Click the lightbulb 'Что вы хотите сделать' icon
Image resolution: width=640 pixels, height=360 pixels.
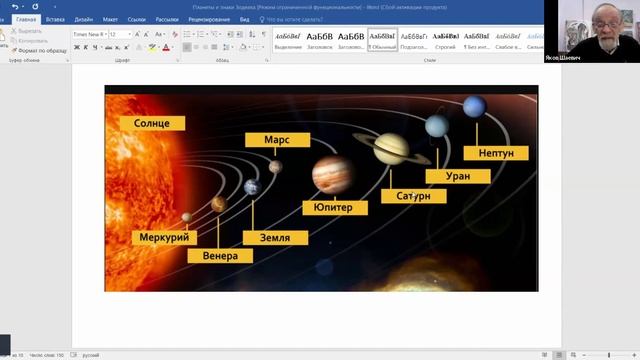tap(262, 19)
